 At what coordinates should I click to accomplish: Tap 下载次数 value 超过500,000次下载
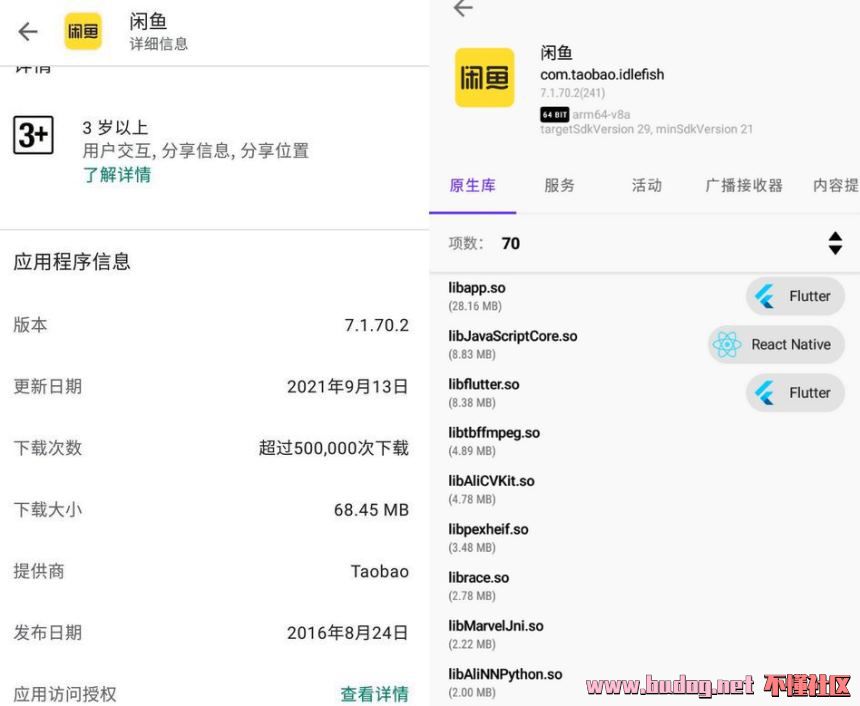click(x=334, y=448)
